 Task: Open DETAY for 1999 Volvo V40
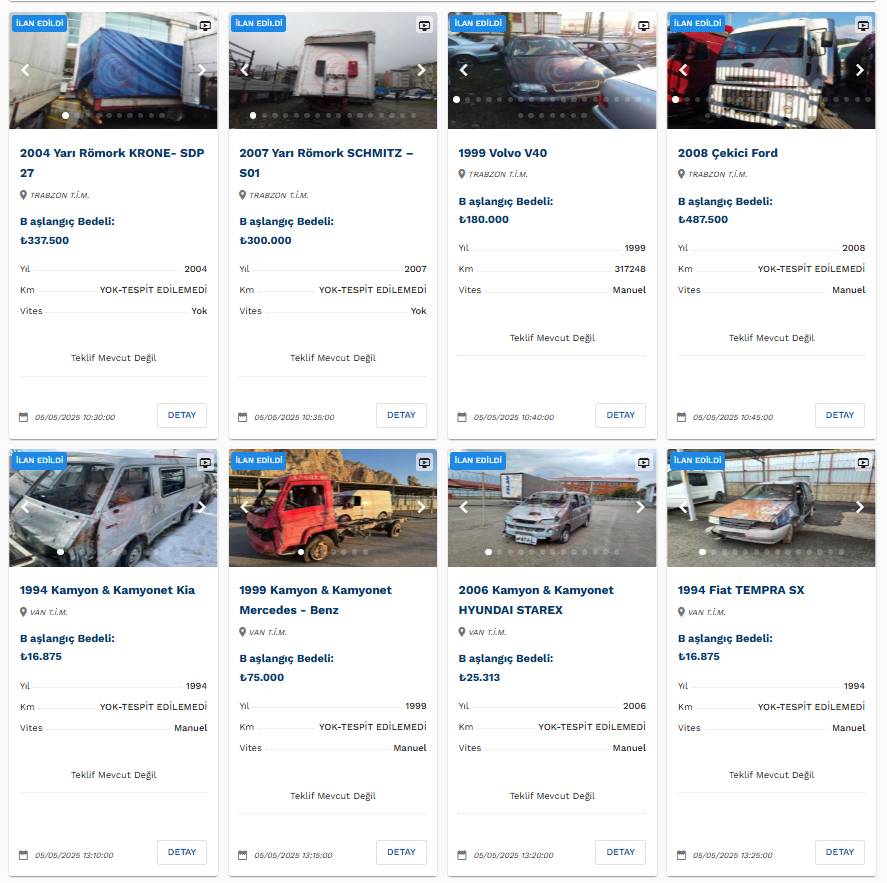coord(621,415)
